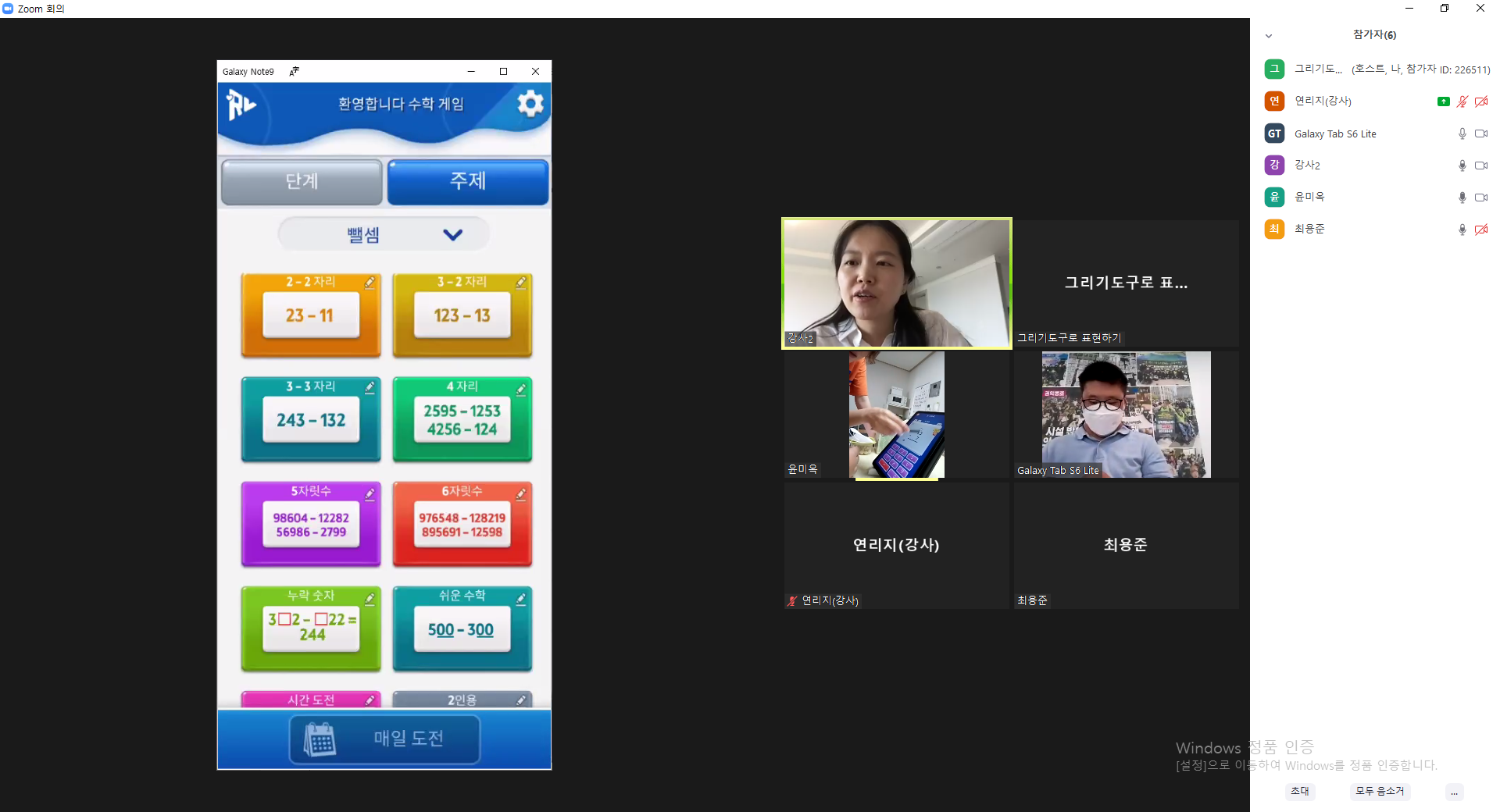1500x812 pixels.
Task: Edit the 3-2자리 card with its pencil icon
Action: (x=521, y=283)
